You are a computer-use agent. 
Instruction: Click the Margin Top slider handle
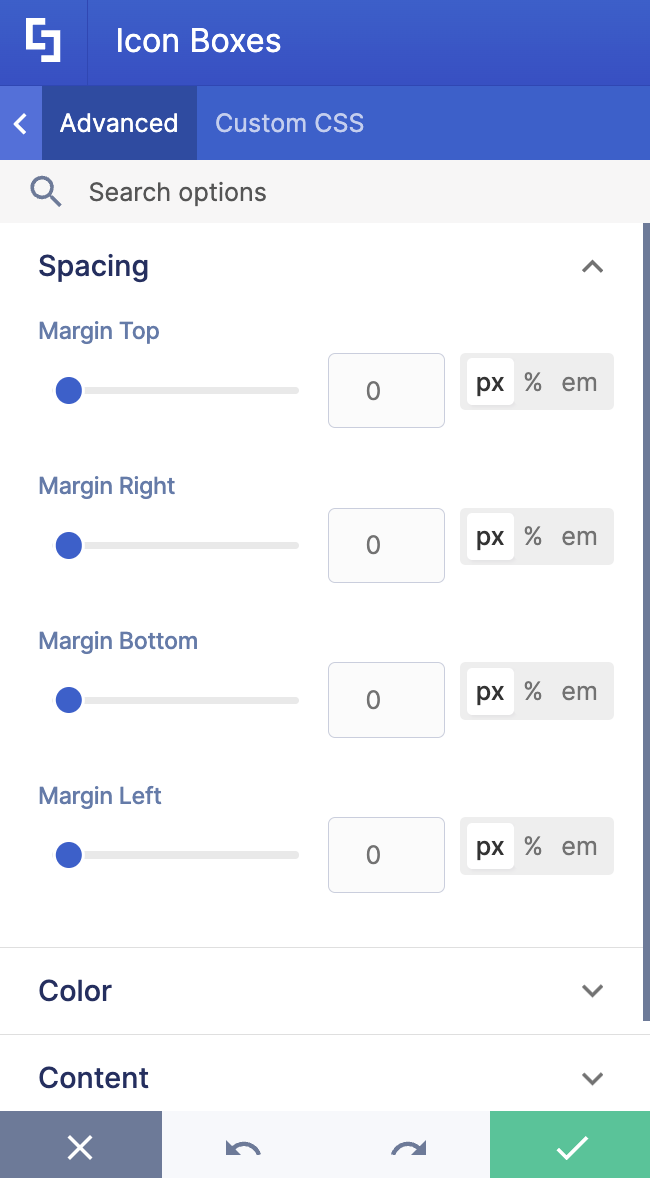[68, 391]
